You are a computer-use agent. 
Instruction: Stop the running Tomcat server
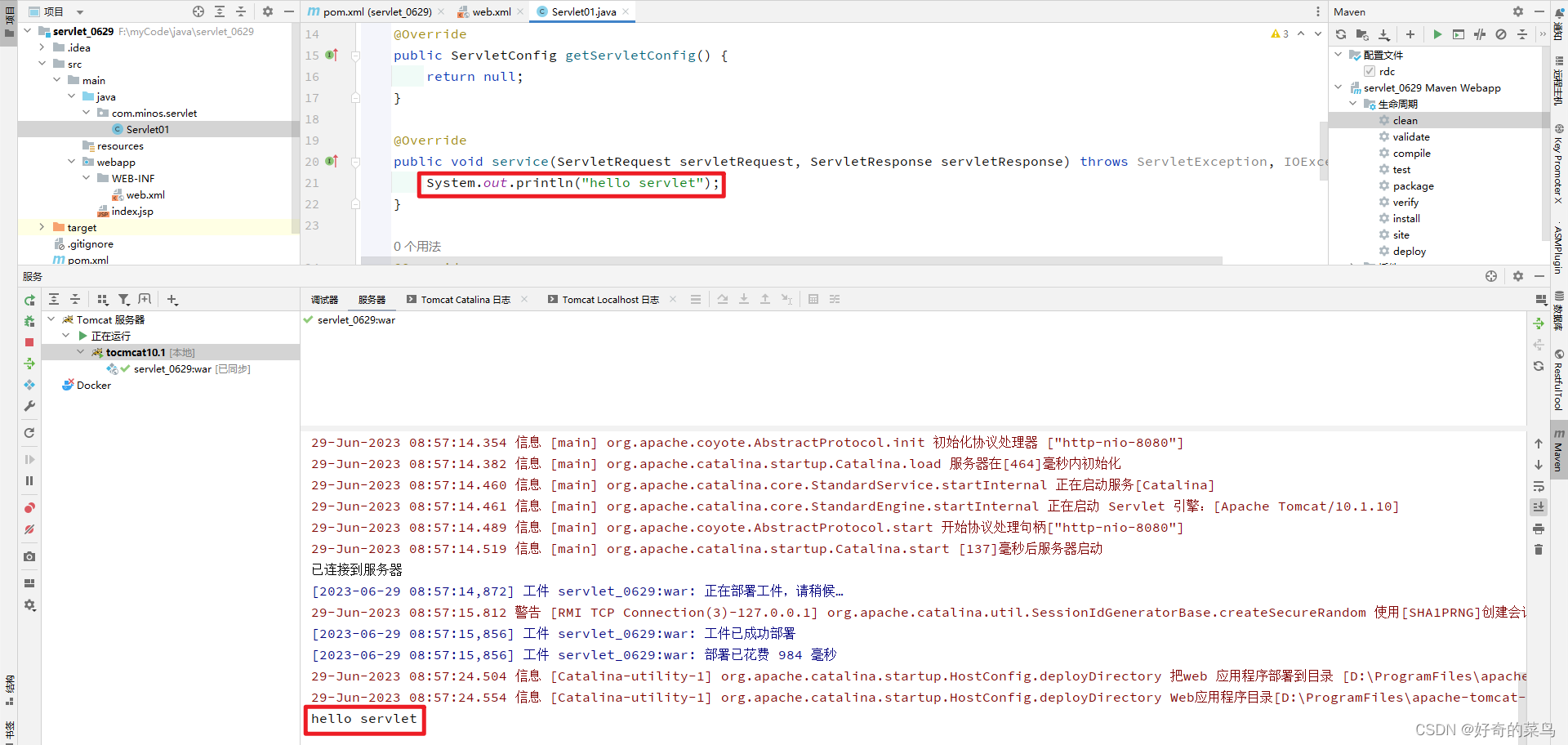29,342
